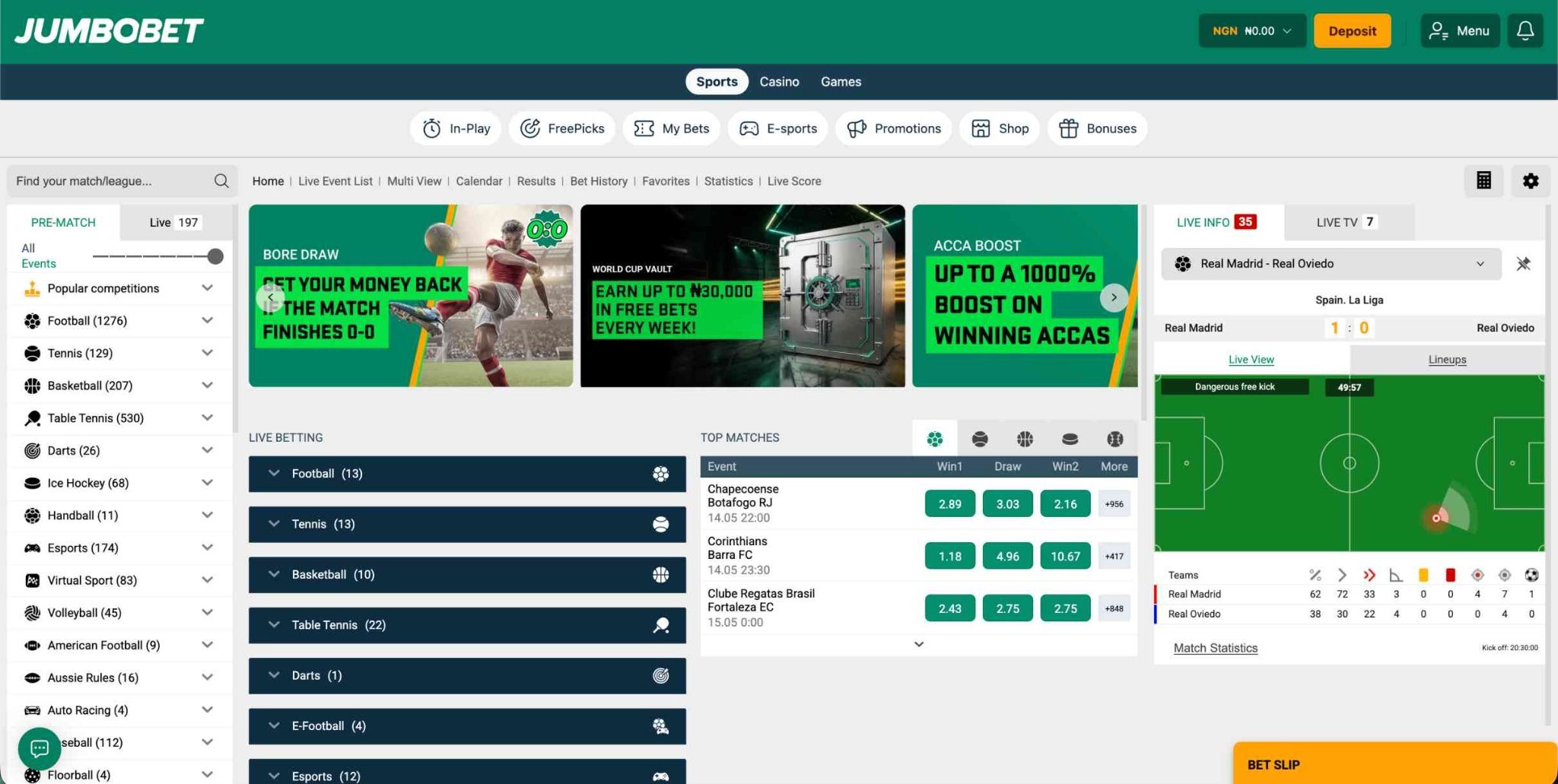This screenshot has height=784, width=1558.
Task: Open Bonuses
Action: [1097, 129]
